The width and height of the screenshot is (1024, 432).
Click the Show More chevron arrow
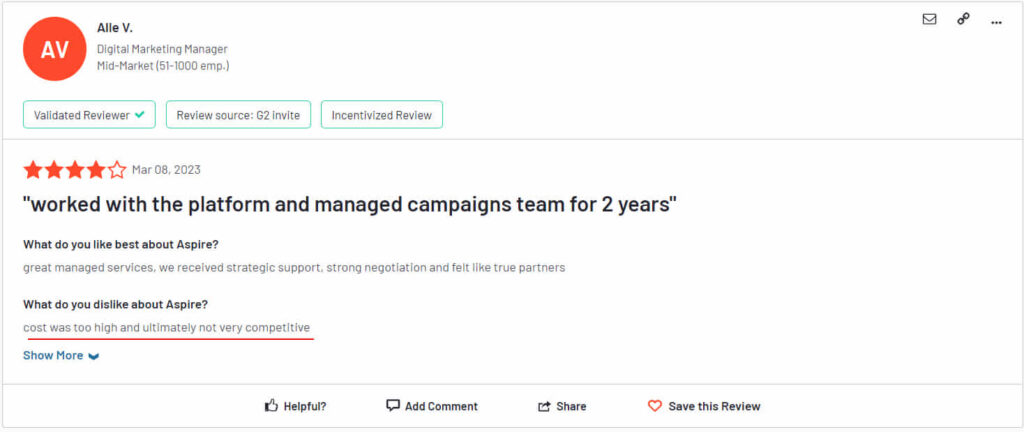coord(93,356)
